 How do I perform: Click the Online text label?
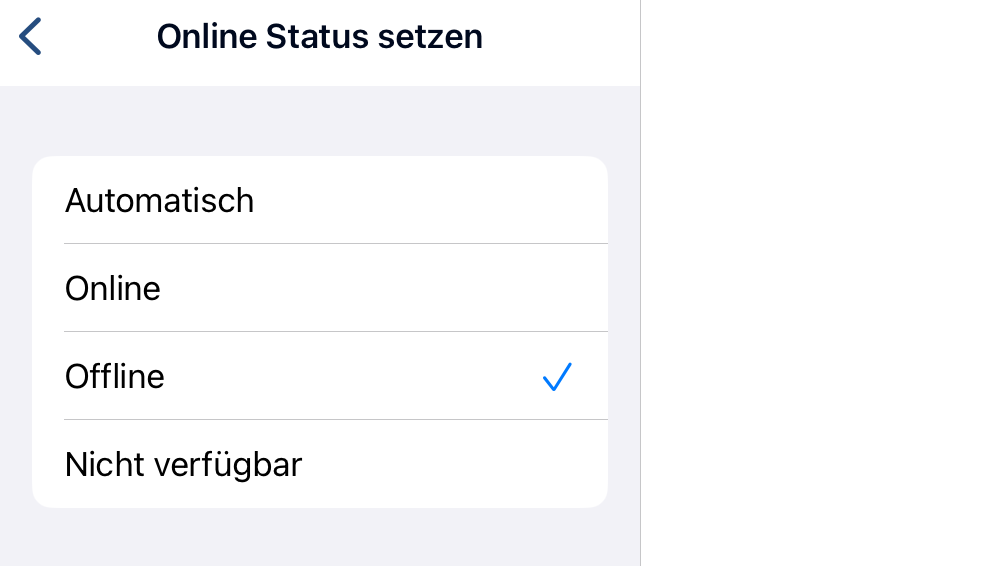pyautogui.click(x=113, y=289)
